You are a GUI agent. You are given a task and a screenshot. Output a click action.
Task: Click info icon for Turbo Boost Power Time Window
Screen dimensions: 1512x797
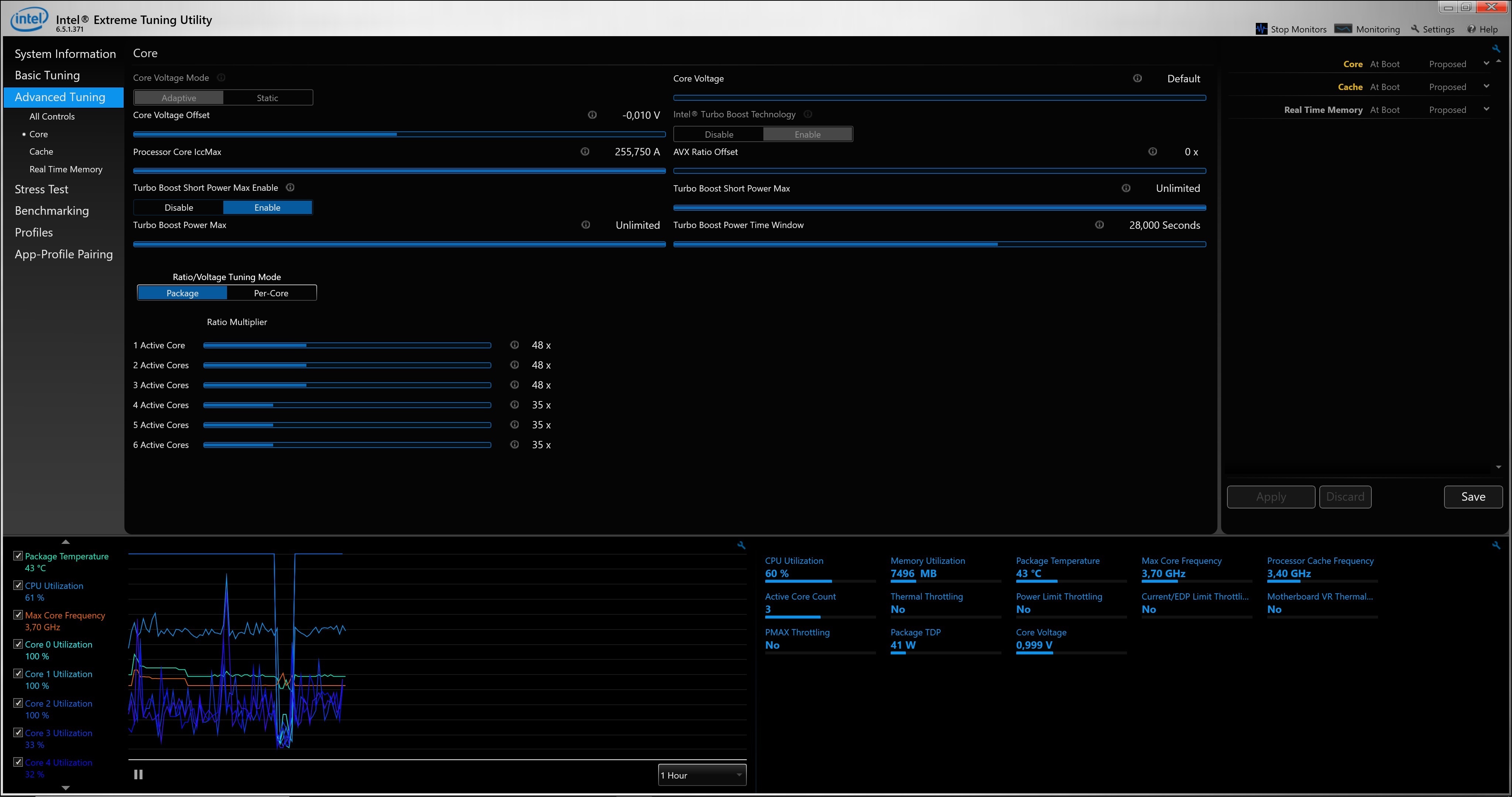1099,225
